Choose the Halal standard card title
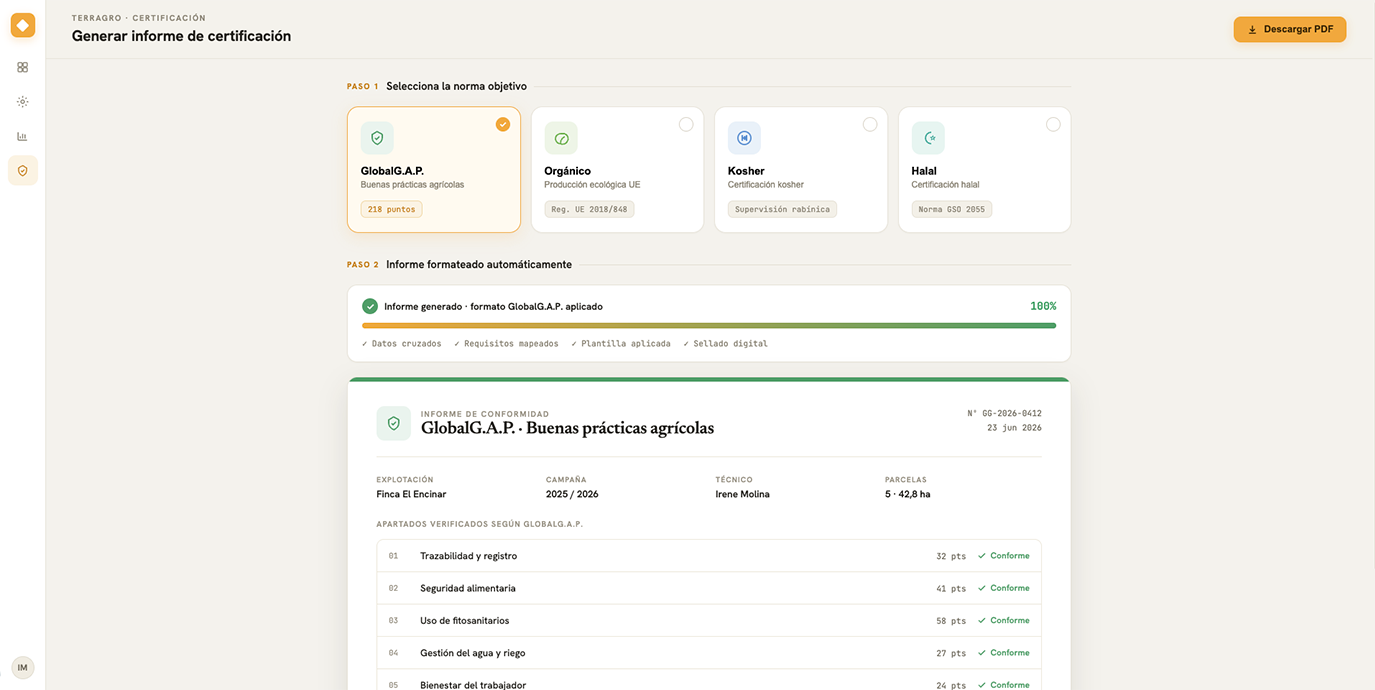This screenshot has height=690, width=1375. (924, 171)
